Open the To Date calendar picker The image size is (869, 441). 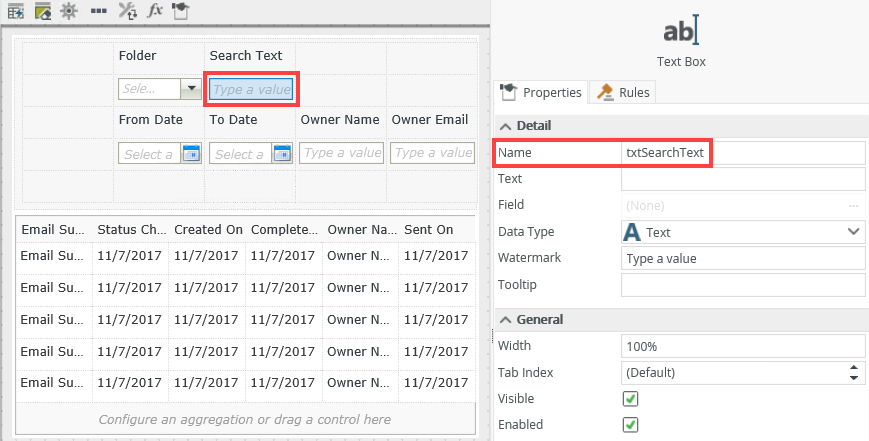[x=282, y=154]
